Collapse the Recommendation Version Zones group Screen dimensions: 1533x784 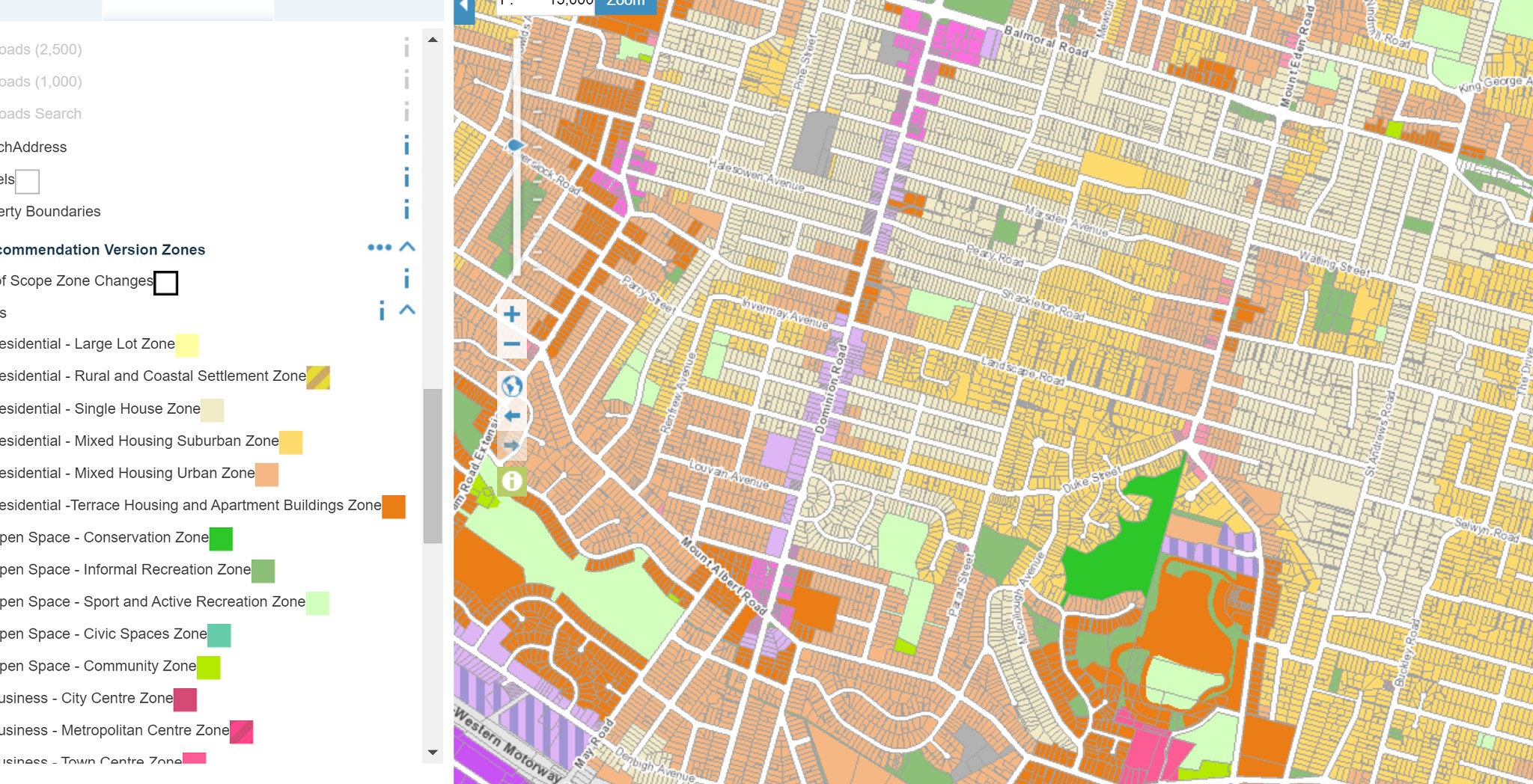click(407, 248)
